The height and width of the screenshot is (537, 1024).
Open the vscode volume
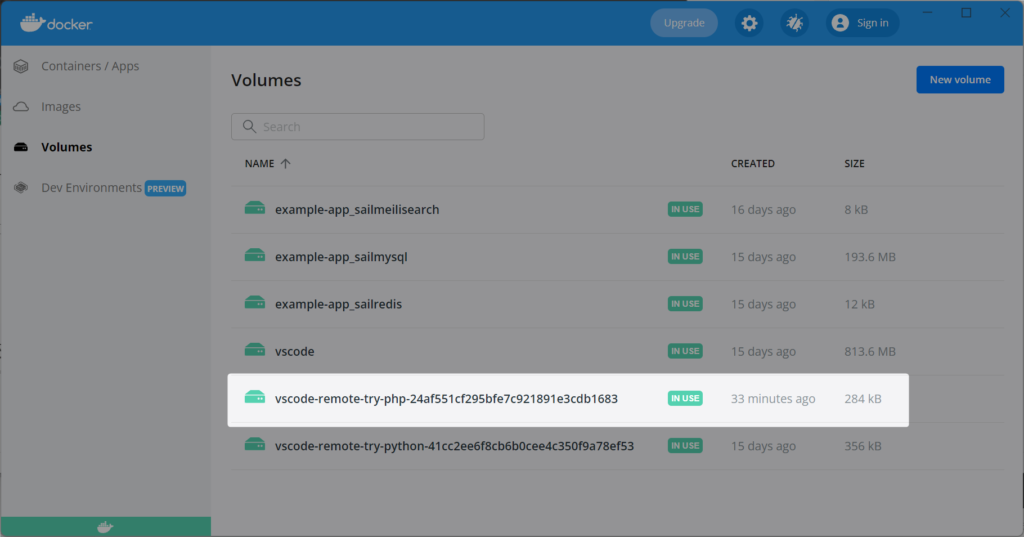[x=295, y=351]
